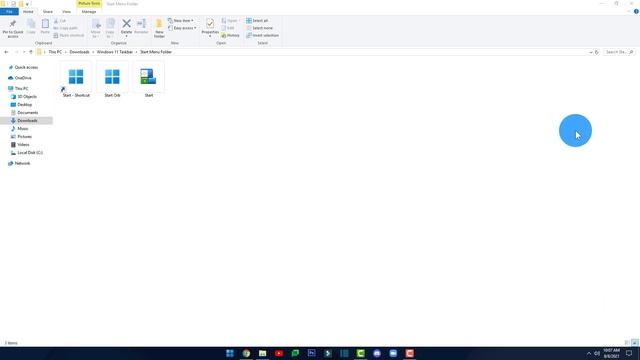Open Photoshop from the taskbar
Viewport: 640px width, 360px height.
(x=311, y=353)
